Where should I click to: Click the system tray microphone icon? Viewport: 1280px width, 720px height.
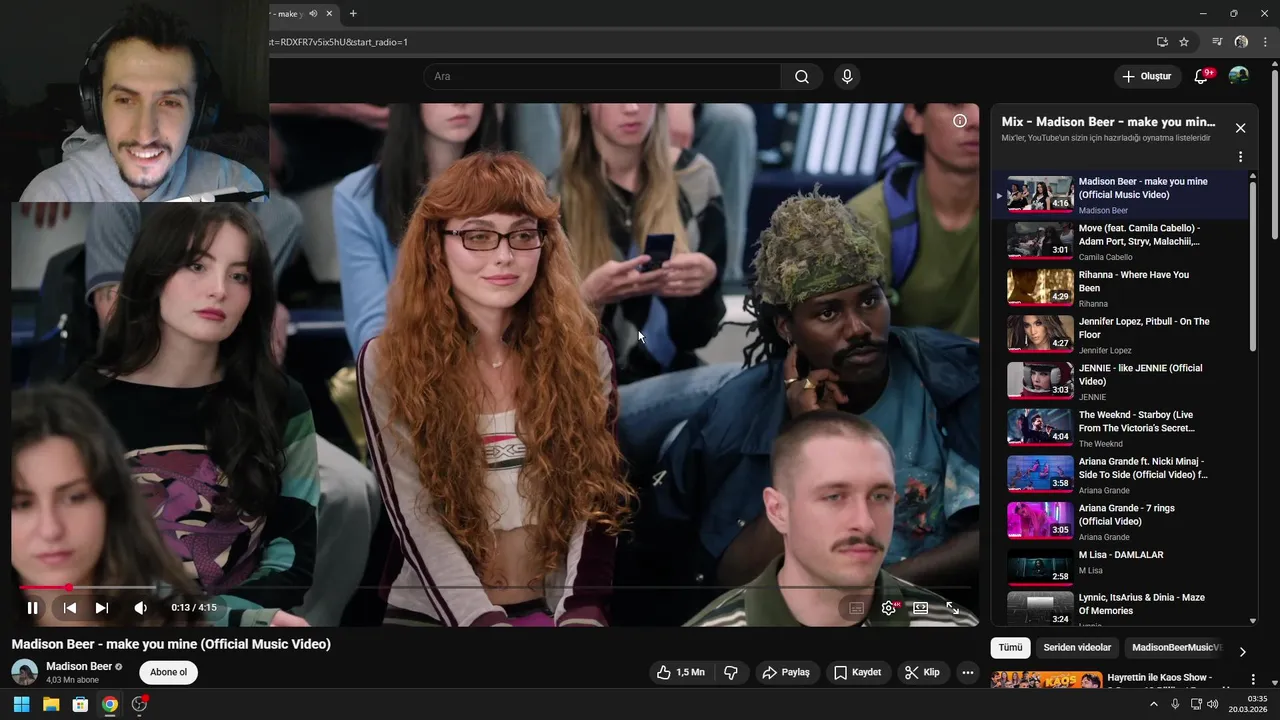tap(1175, 704)
